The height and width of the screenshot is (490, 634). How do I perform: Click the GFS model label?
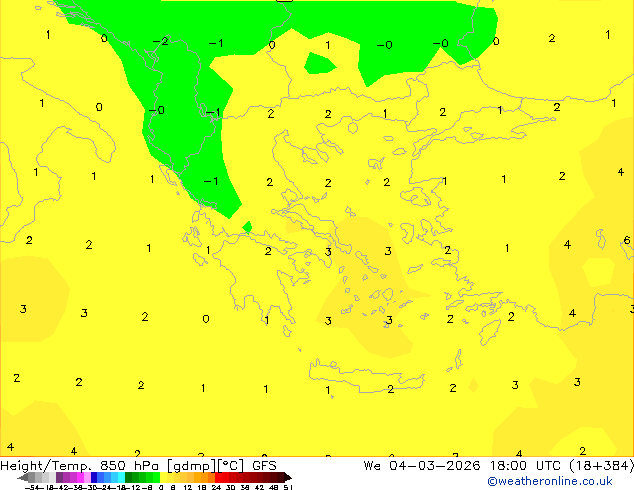point(264,466)
